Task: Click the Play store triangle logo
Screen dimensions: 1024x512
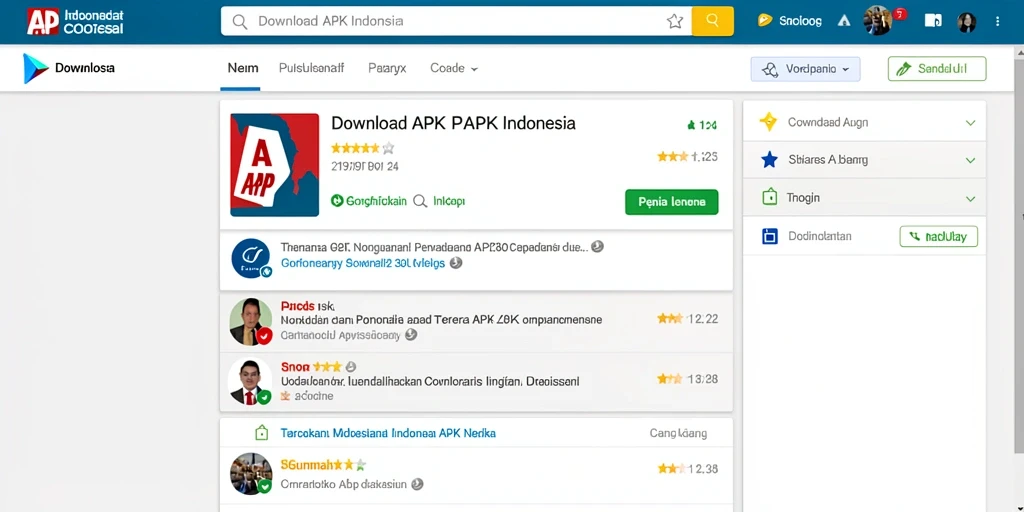Action: [x=36, y=68]
